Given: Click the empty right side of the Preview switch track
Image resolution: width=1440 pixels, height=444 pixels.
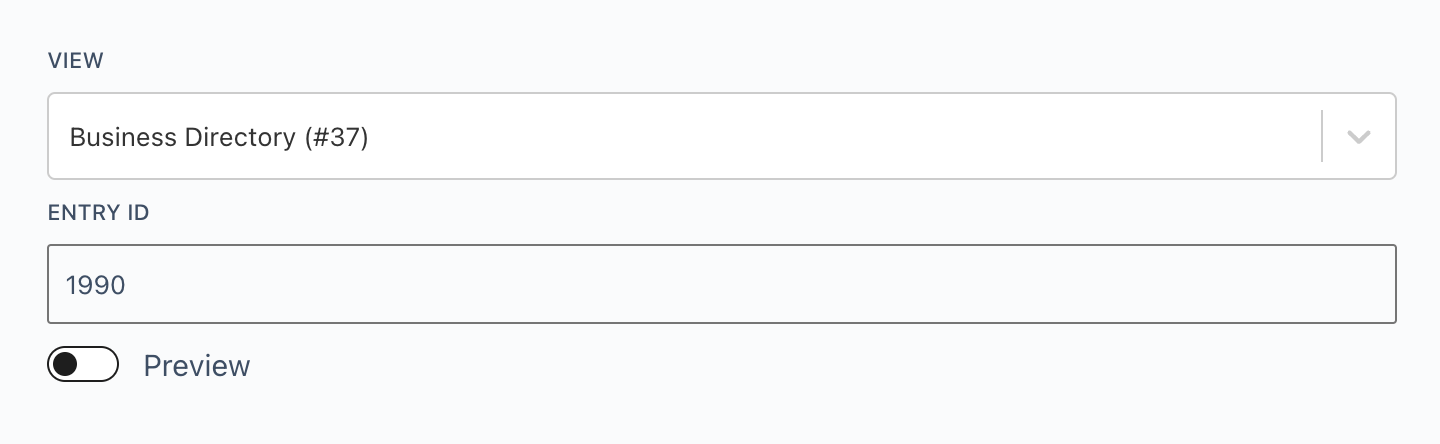Looking at the screenshot, I should (x=100, y=365).
